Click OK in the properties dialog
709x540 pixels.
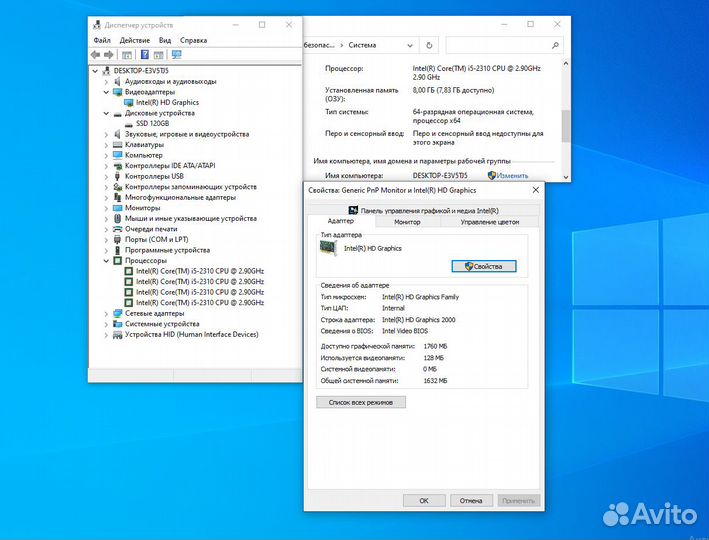424,501
